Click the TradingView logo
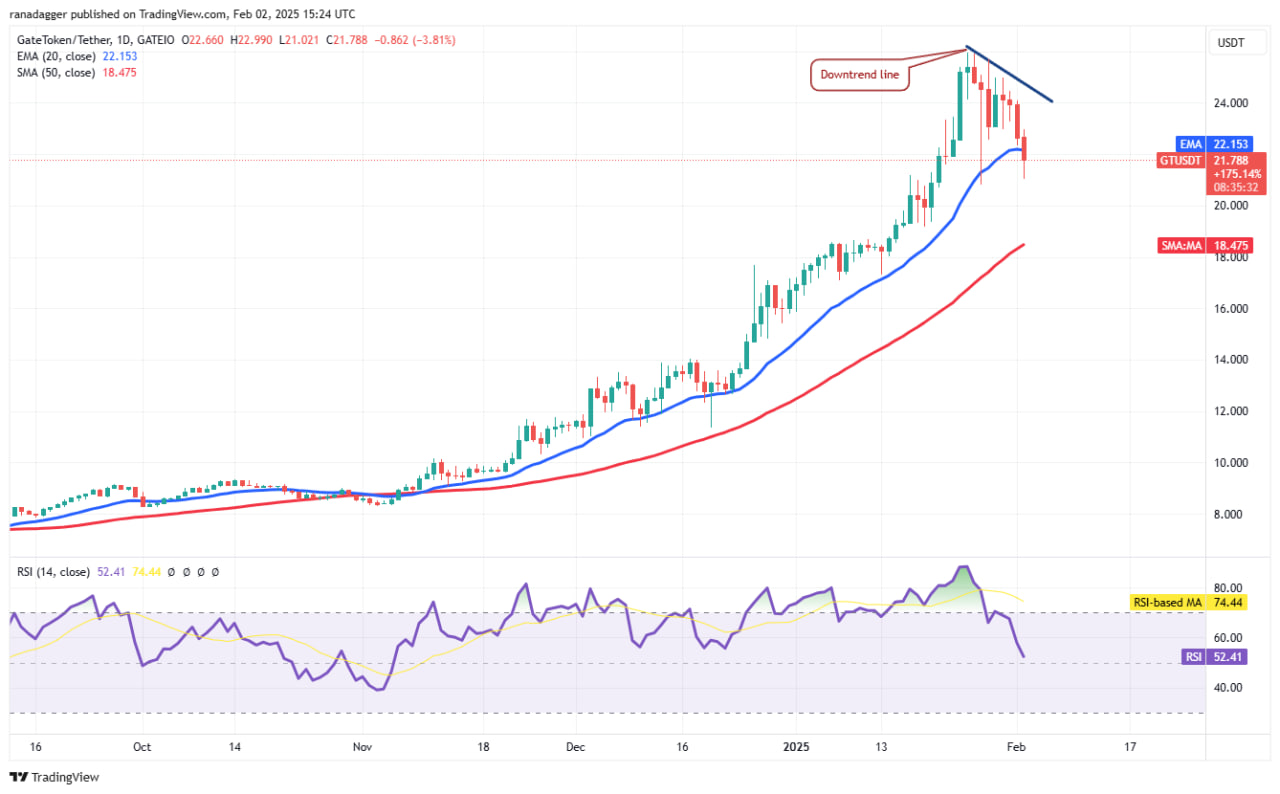The image size is (1280, 794). 54,777
